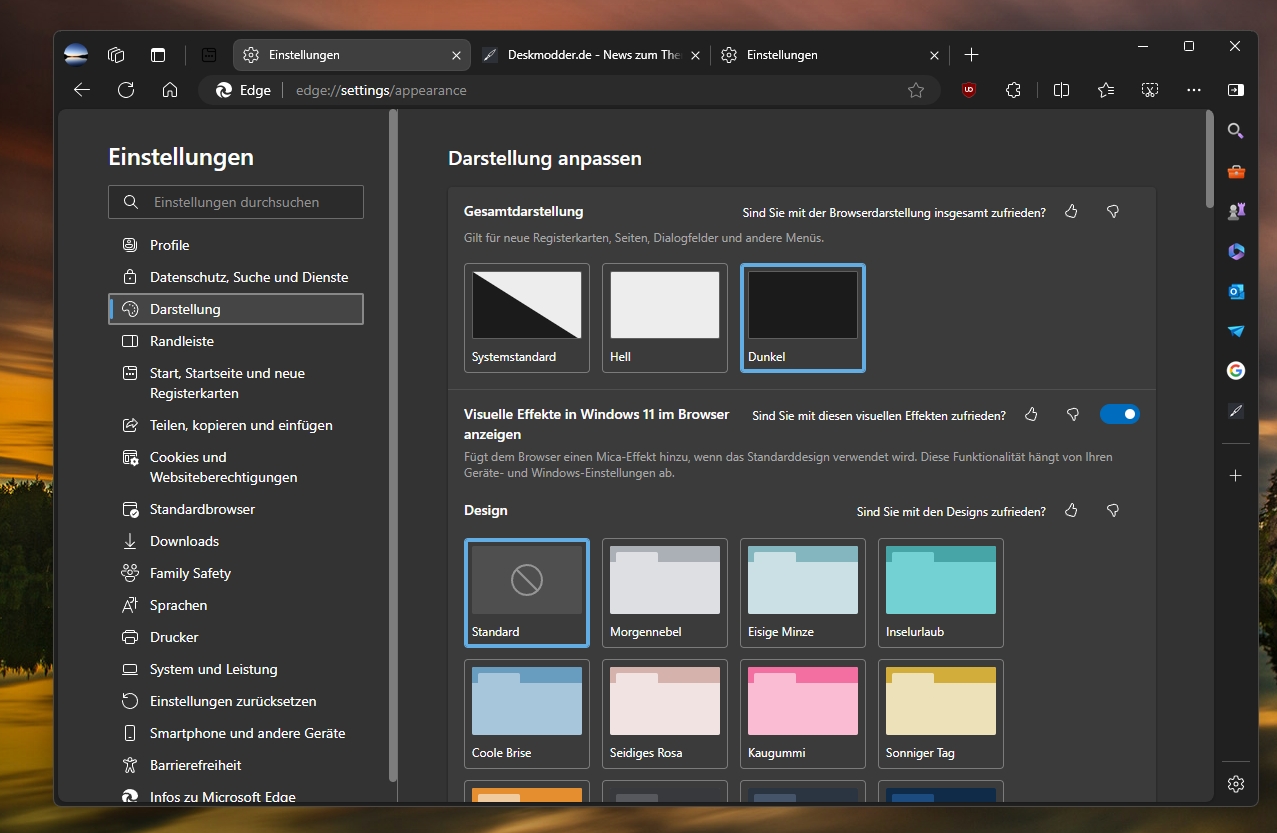Open Einstellungen zurücksetzen section
This screenshot has height=833, width=1277.
point(235,701)
